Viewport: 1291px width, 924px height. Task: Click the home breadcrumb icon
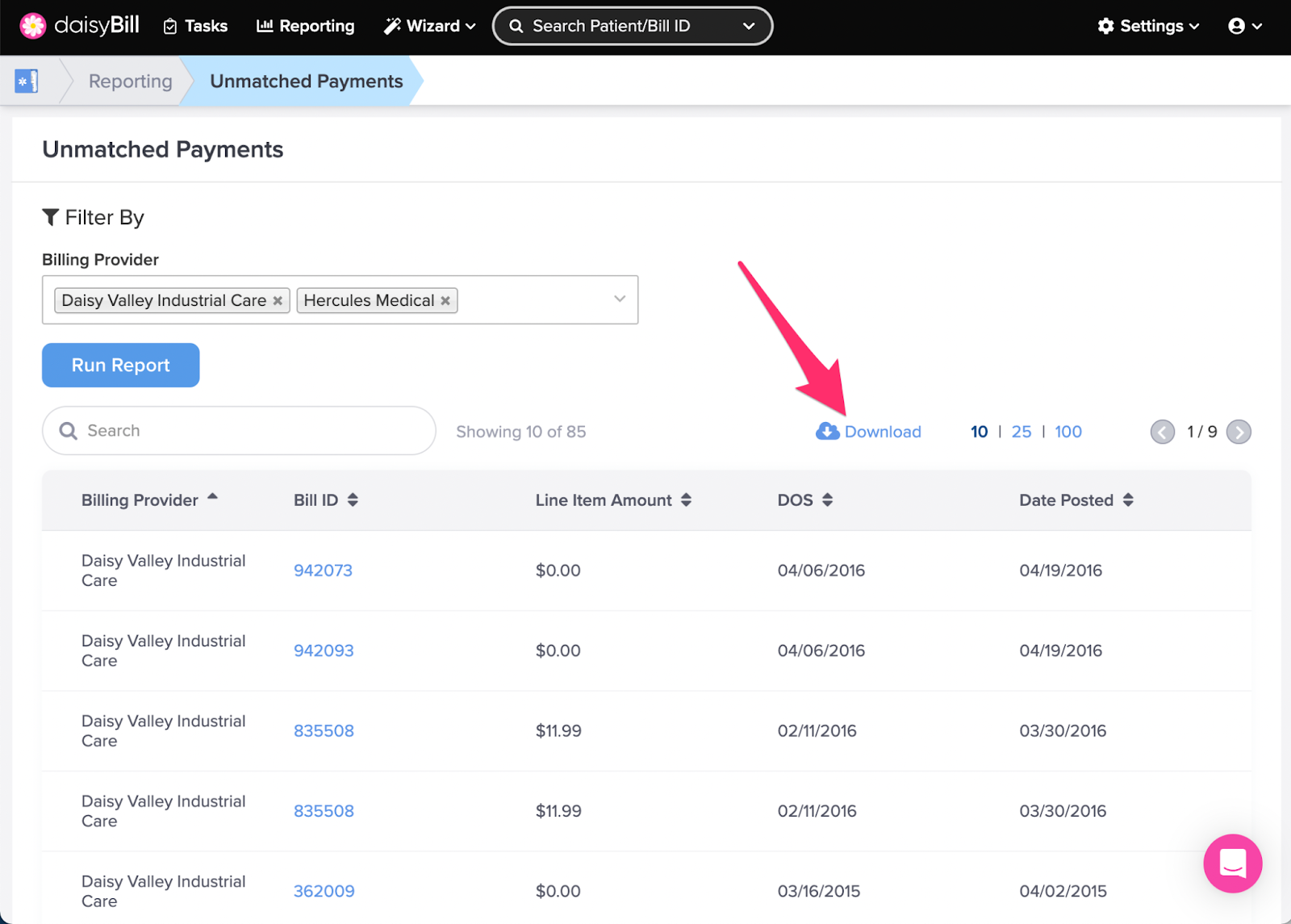27,81
